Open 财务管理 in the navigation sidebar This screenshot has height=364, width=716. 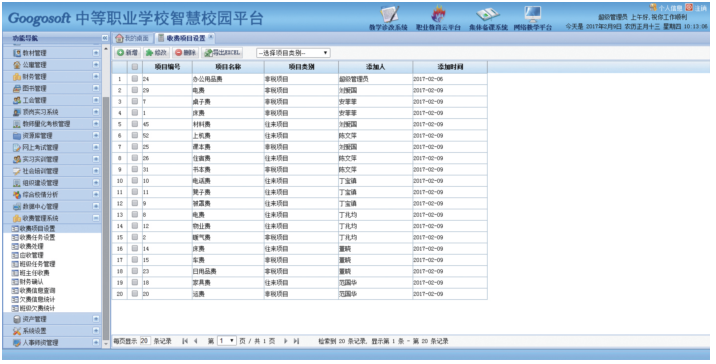tap(35, 77)
